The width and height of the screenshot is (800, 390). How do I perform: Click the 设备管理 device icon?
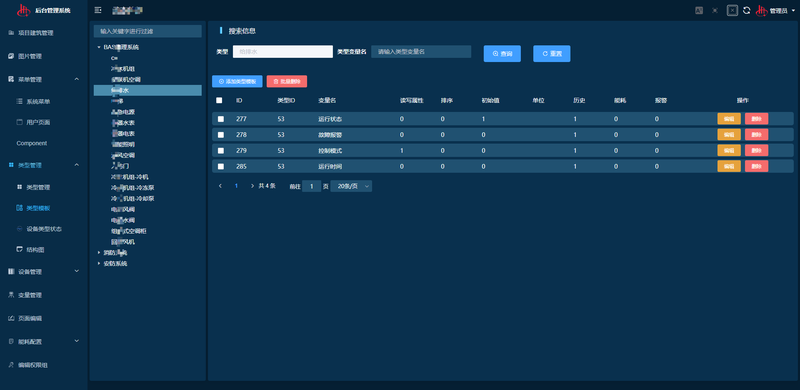11,272
